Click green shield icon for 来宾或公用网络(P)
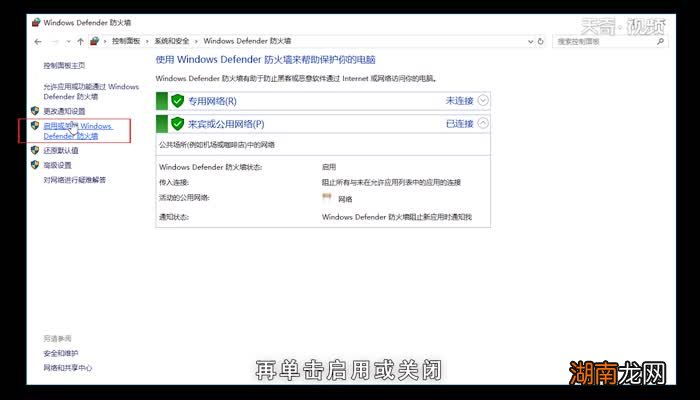The width and height of the screenshot is (700, 400). coord(178,124)
